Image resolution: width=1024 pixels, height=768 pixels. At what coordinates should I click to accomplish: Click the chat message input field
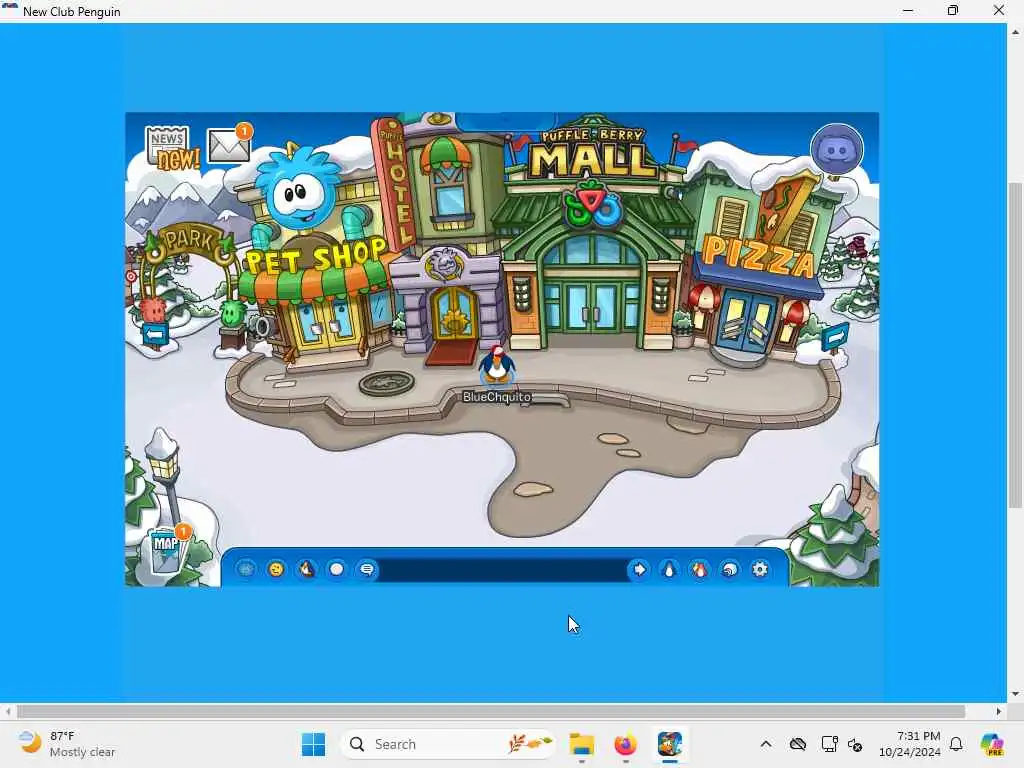pos(503,569)
